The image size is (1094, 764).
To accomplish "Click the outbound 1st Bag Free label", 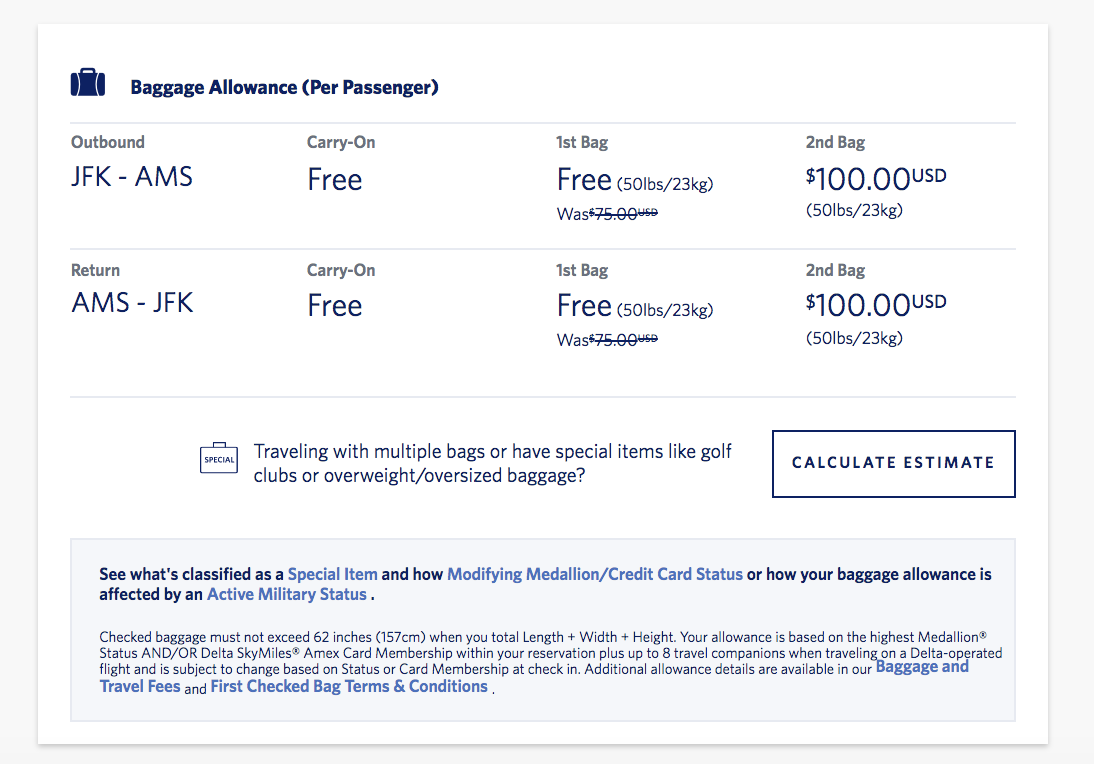I will (x=584, y=180).
